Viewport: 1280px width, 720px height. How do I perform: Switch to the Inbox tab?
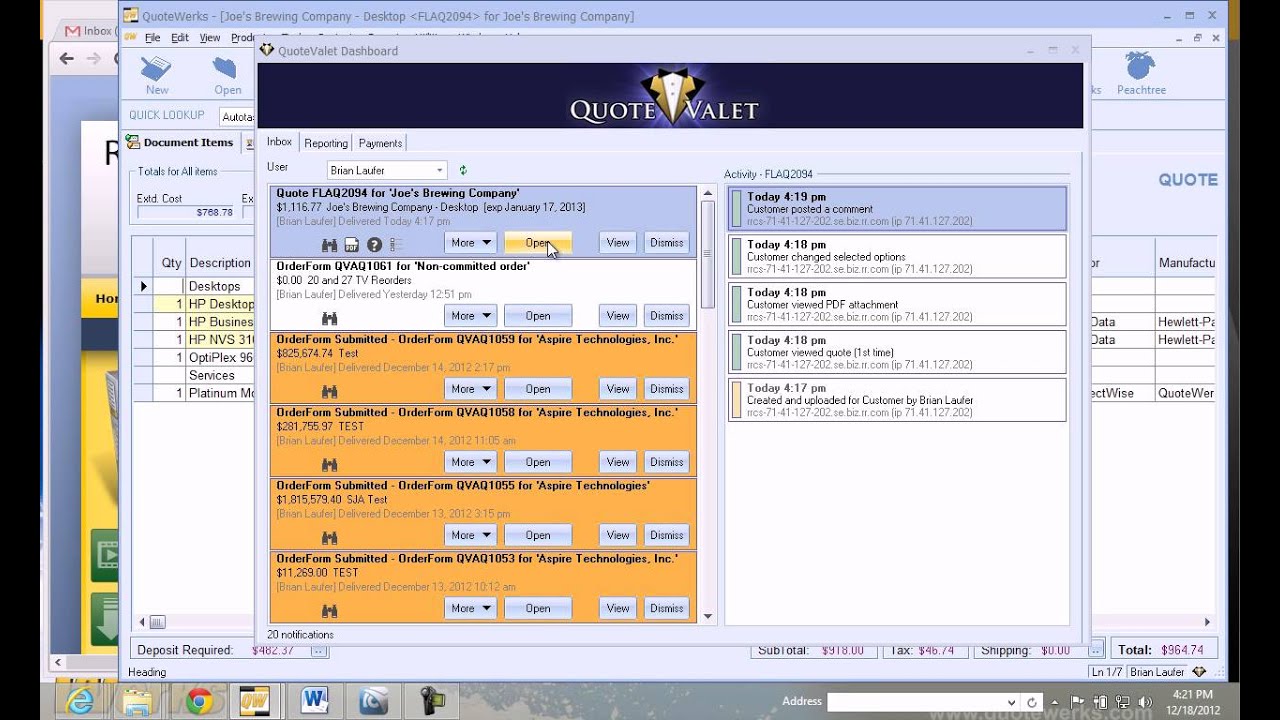pos(279,142)
